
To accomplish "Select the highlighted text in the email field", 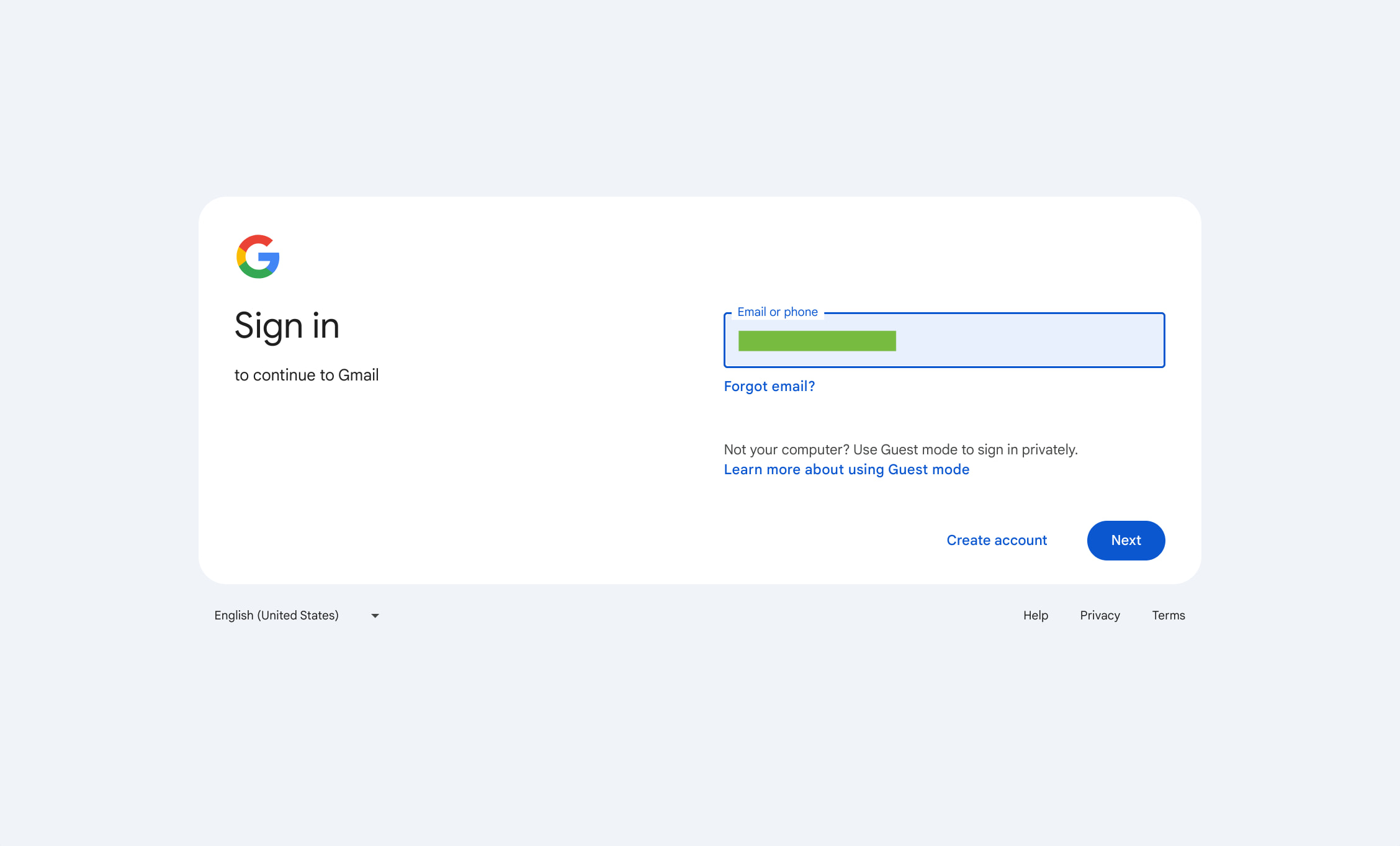I will pyautogui.click(x=817, y=341).
